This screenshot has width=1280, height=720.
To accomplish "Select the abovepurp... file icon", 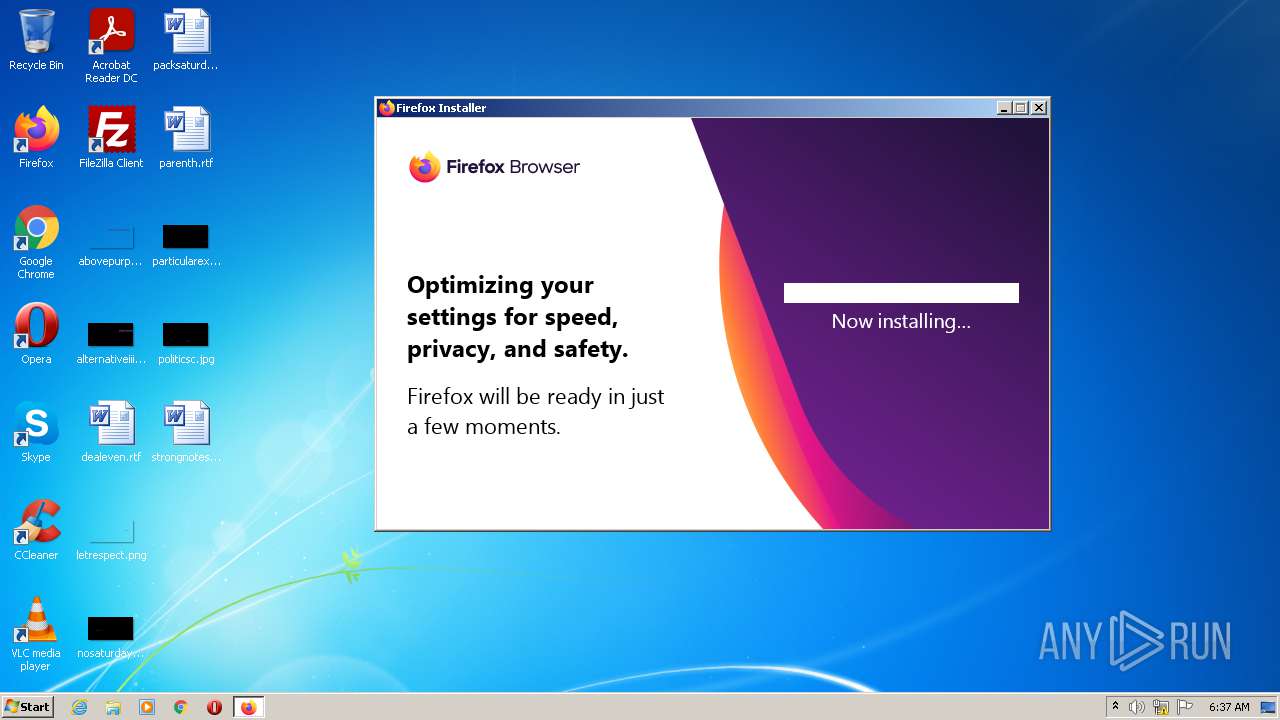I will 111,247.
